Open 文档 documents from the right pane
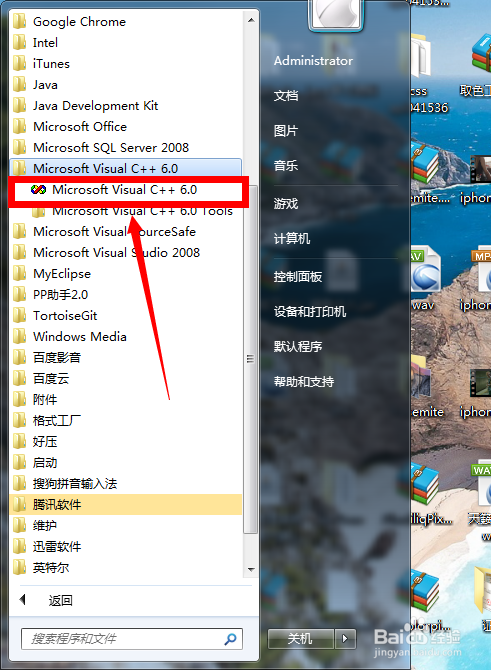This screenshot has height=670, width=491. pyautogui.click(x=286, y=96)
